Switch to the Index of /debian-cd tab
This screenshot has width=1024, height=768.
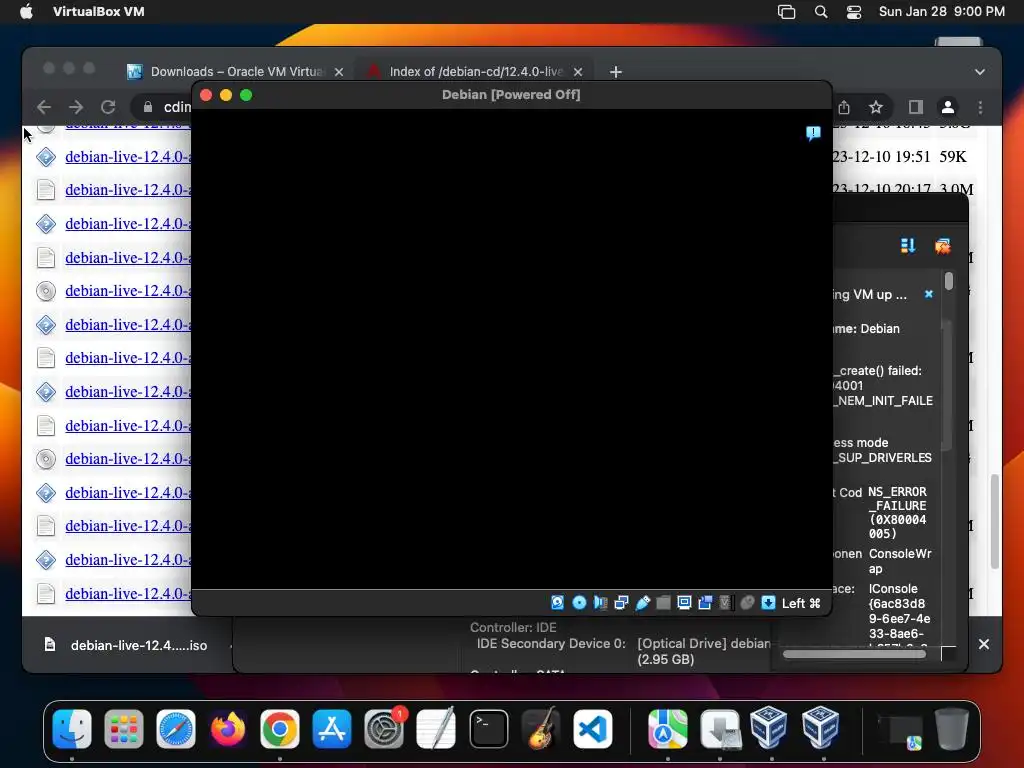(476, 72)
